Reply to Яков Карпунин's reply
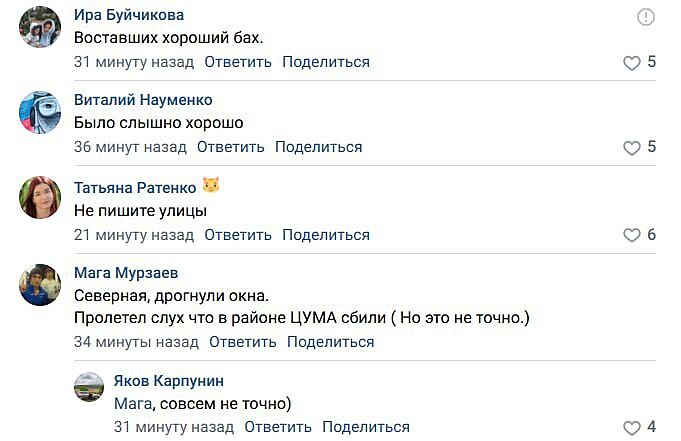 point(278,427)
